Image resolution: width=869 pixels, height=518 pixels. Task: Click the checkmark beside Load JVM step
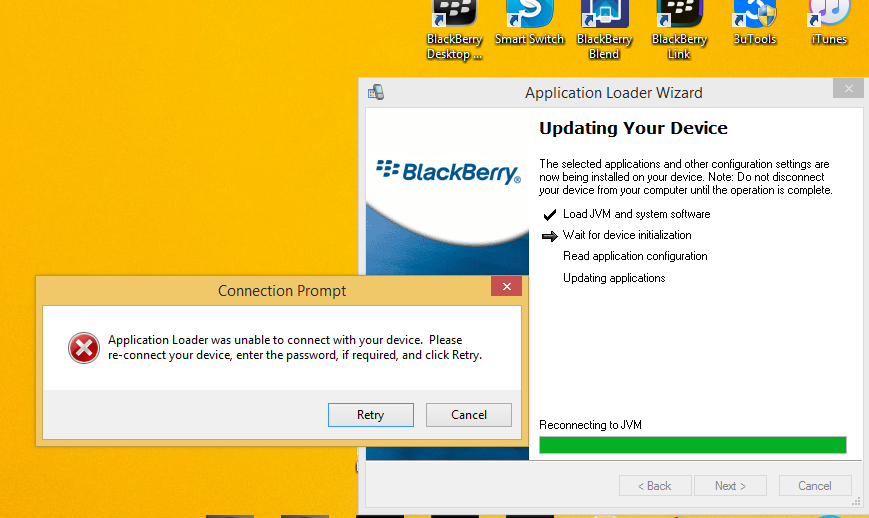(x=549, y=214)
